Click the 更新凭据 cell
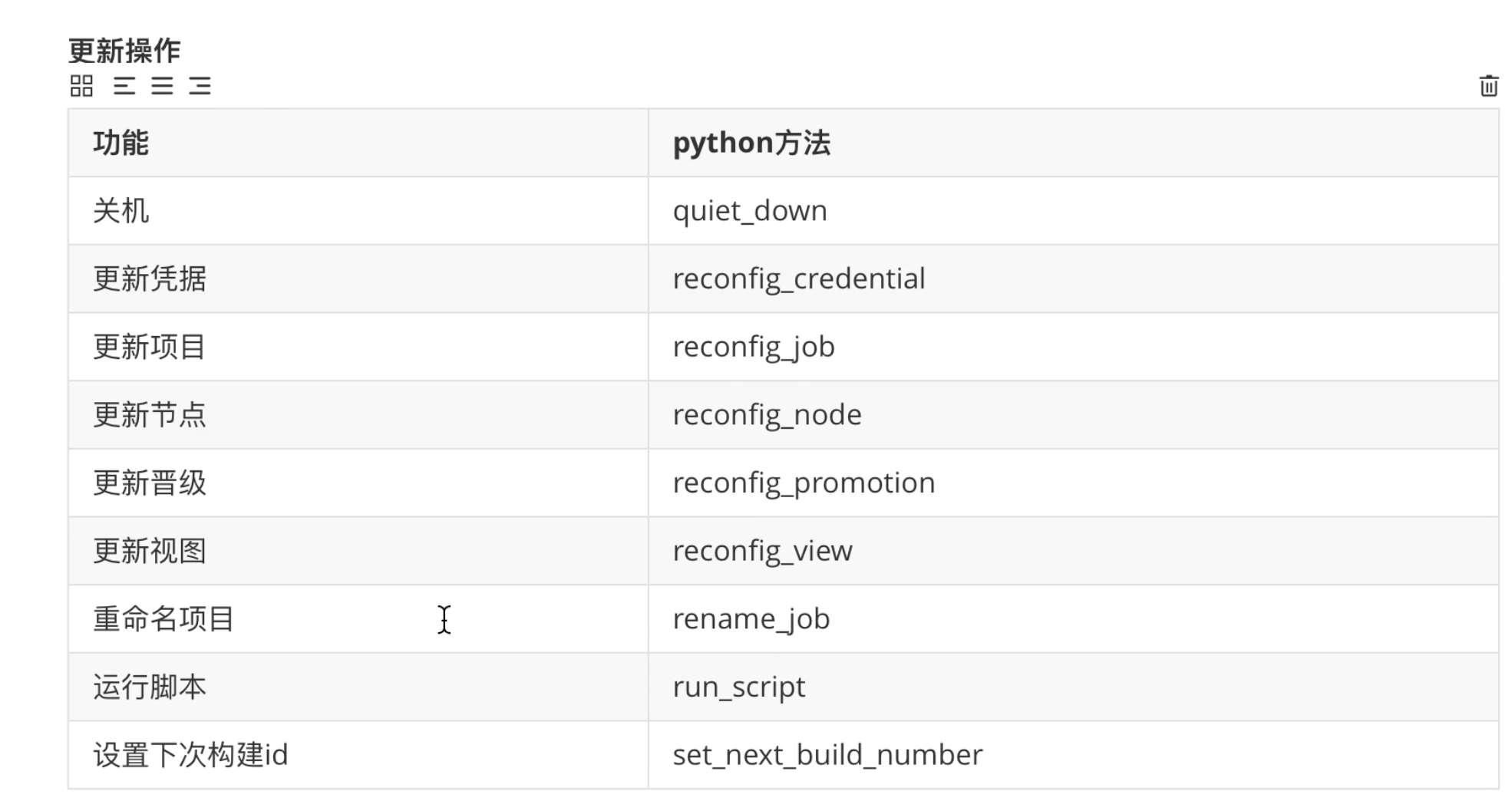 pyautogui.click(x=358, y=279)
